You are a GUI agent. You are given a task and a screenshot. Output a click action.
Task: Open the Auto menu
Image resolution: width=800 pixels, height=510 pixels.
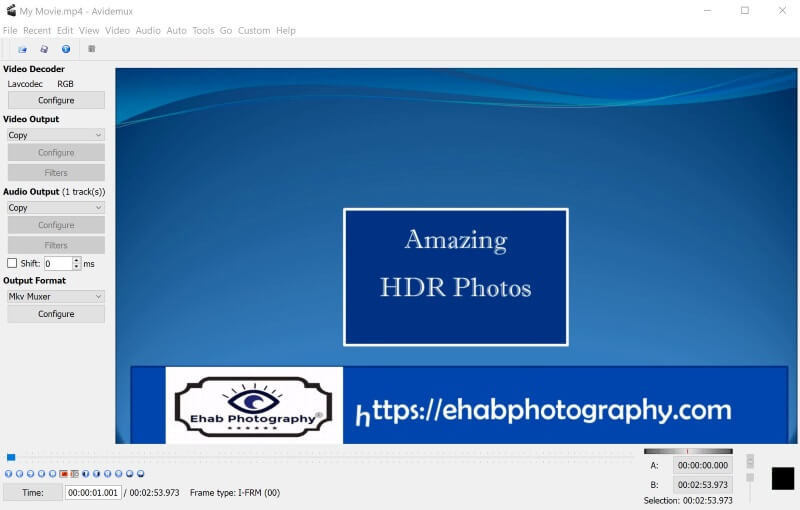click(177, 31)
